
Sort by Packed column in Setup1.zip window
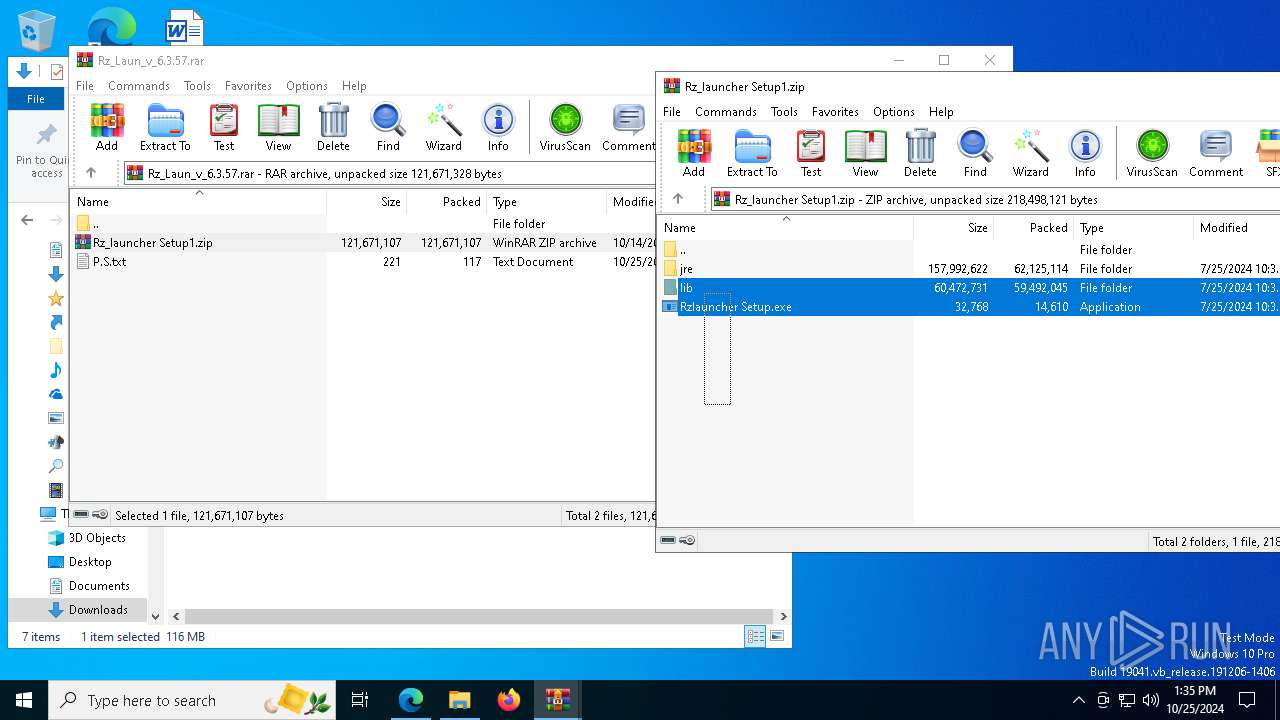[1033, 227]
